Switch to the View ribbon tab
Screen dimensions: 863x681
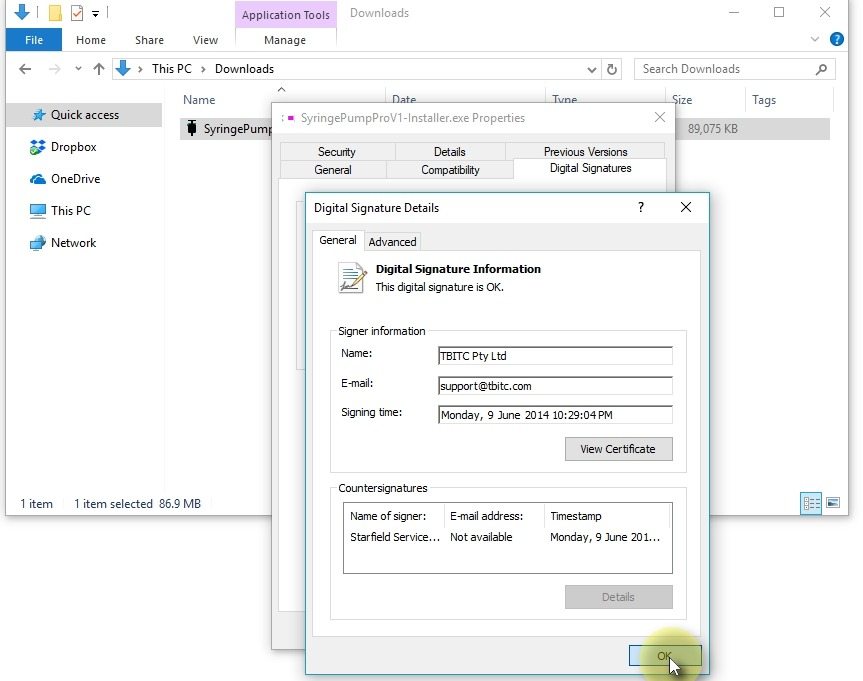(205, 40)
